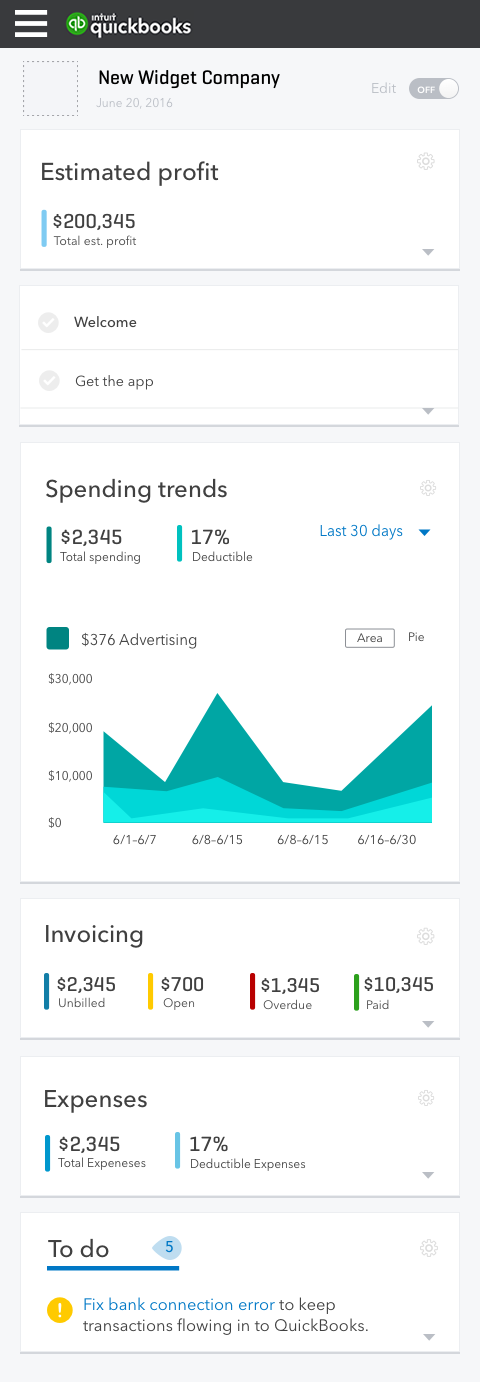Click the To do count badge showing 5
The width and height of the screenshot is (480, 1382).
pyautogui.click(x=168, y=1247)
